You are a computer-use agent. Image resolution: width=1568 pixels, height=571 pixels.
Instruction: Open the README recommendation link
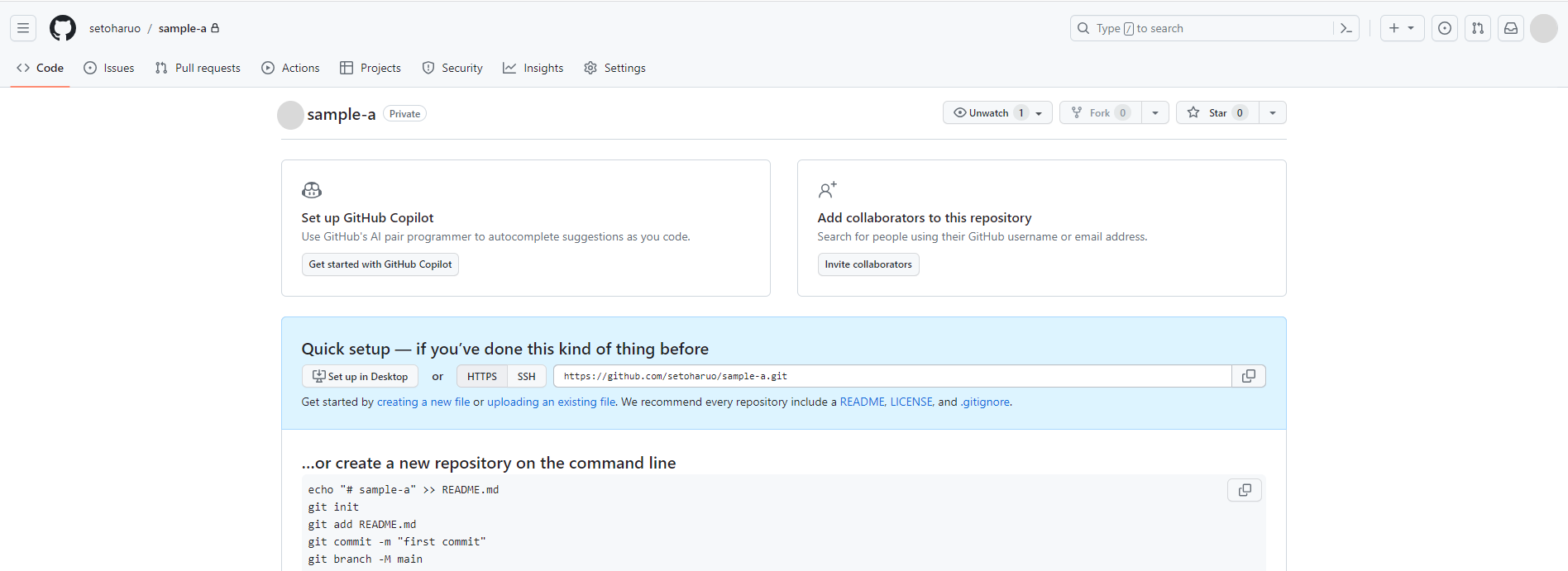863,402
